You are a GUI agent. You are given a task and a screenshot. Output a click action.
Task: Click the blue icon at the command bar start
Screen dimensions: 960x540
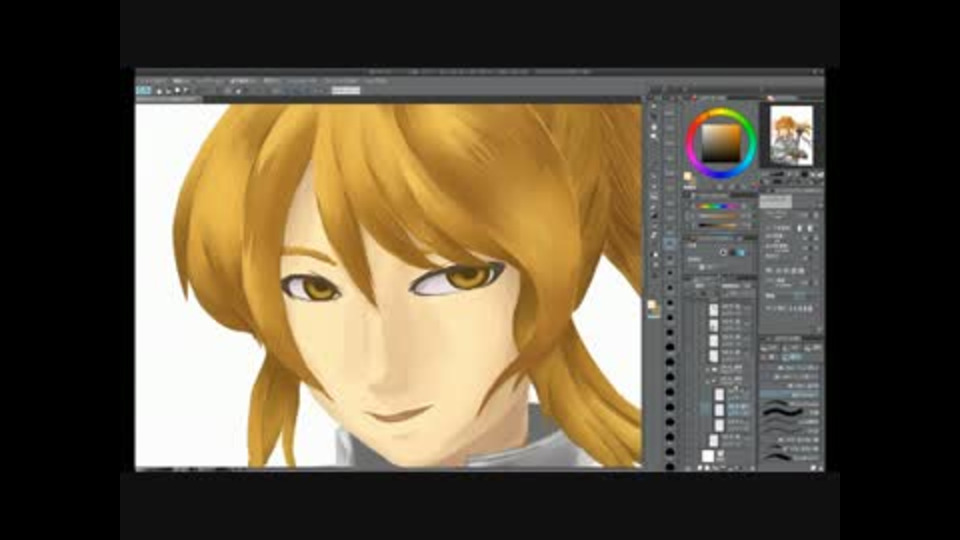(x=143, y=91)
